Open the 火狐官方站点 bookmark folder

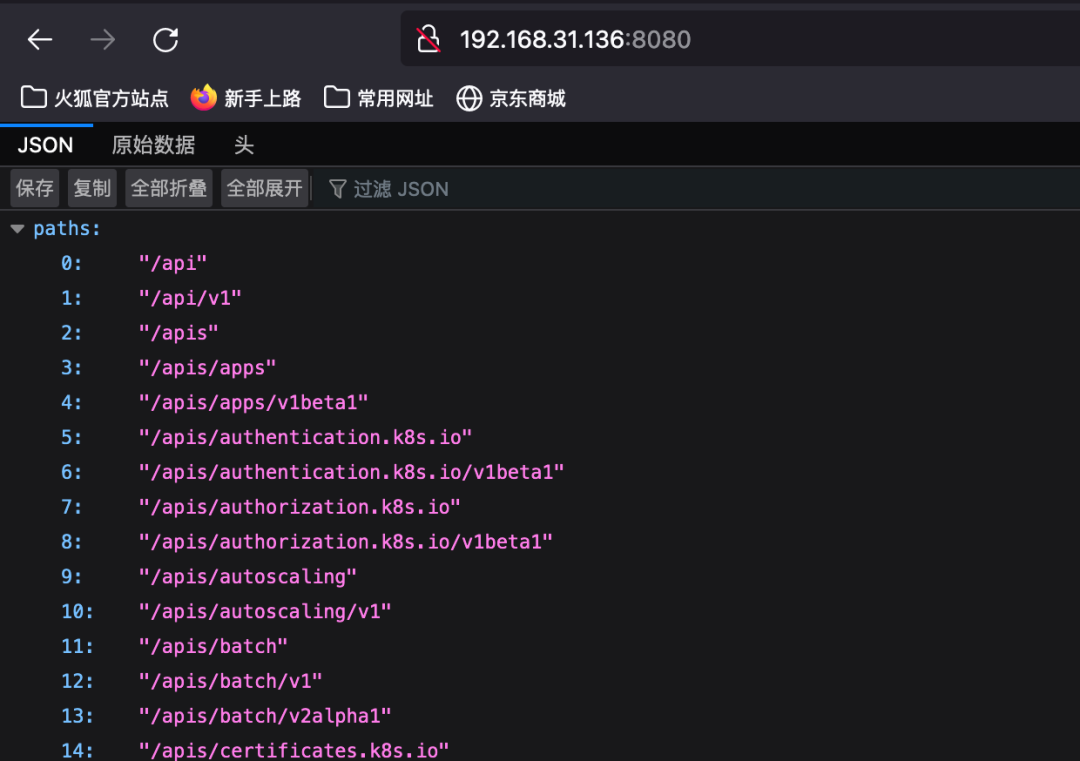94,98
